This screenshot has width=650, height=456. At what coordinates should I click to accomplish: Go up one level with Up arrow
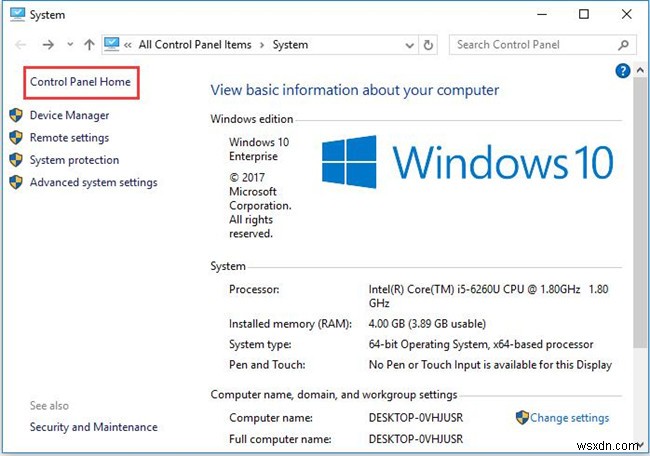pos(89,45)
